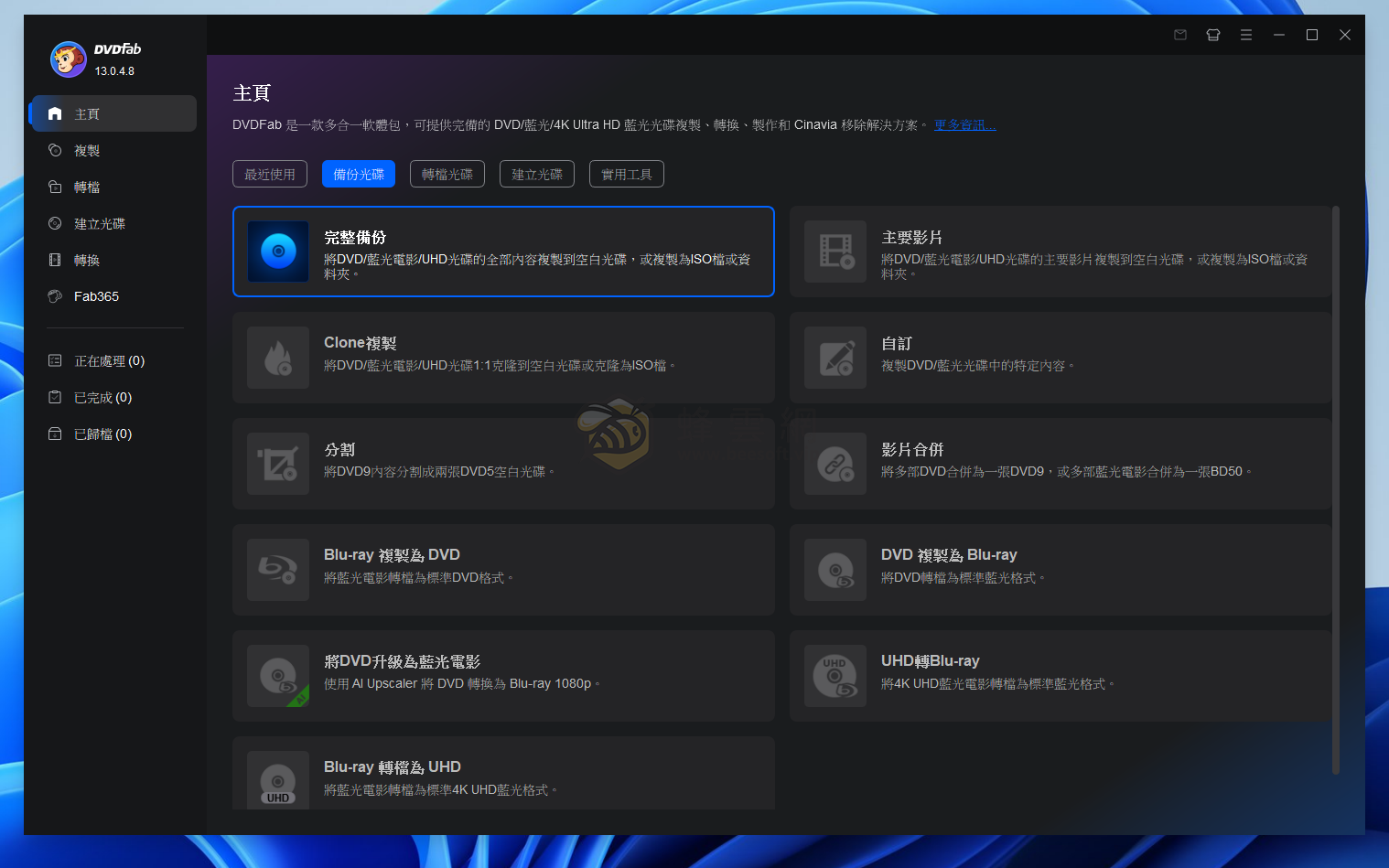The width and height of the screenshot is (1389, 868).
Task: Click the 將DVD轉檔為標準藍光格式 description
Action: [963, 578]
